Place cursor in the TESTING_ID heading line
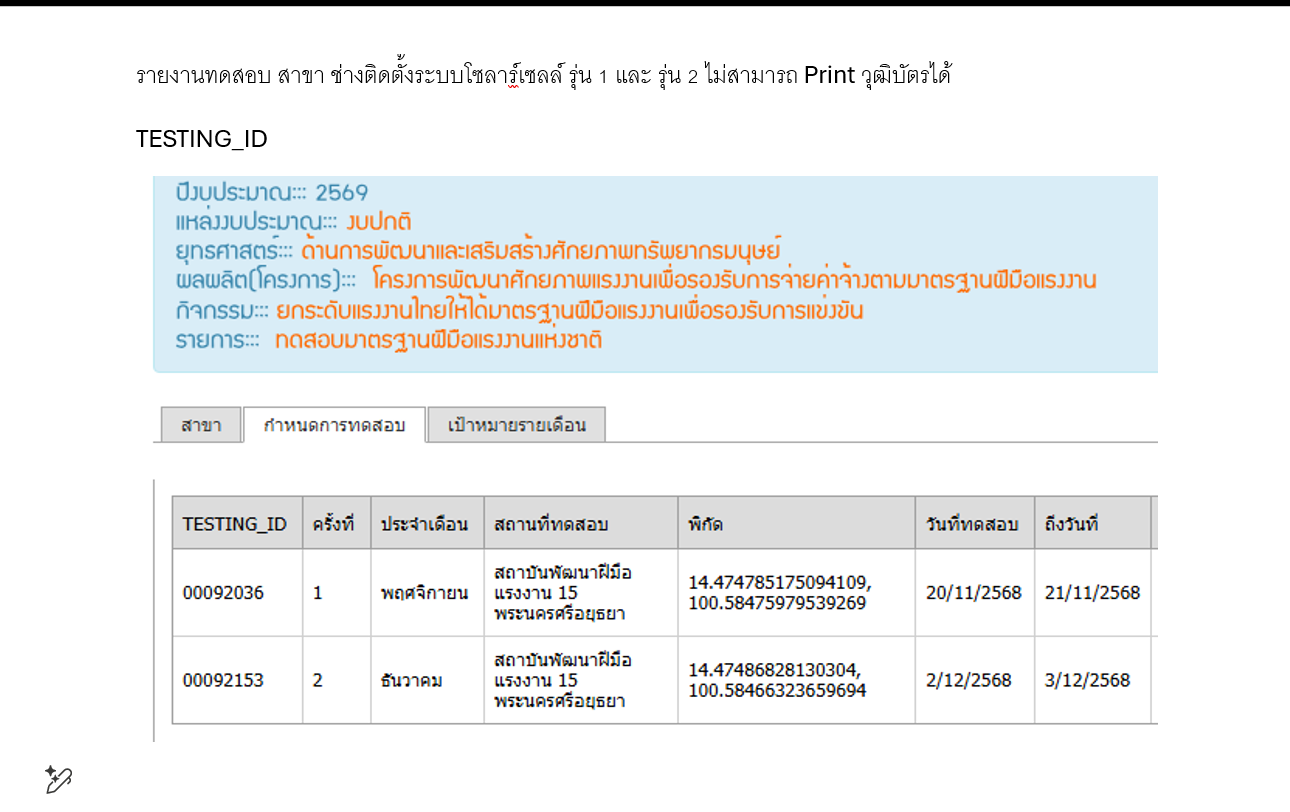The width and height of the screenshot is (1290, 812). 202,139
